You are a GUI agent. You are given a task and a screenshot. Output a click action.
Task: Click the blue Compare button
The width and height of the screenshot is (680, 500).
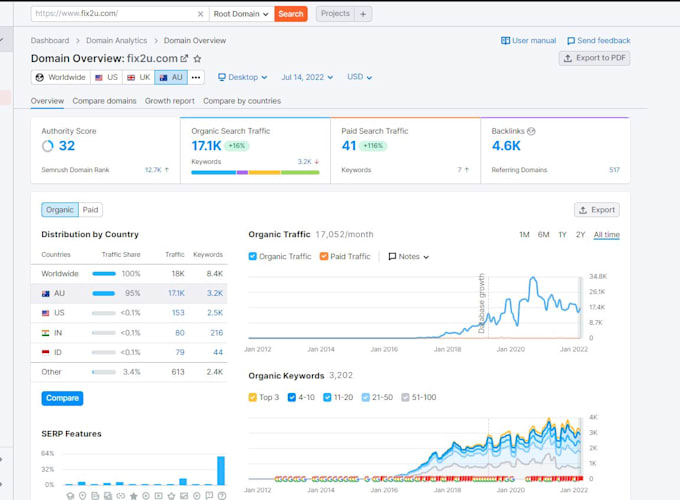click(62, 398)
